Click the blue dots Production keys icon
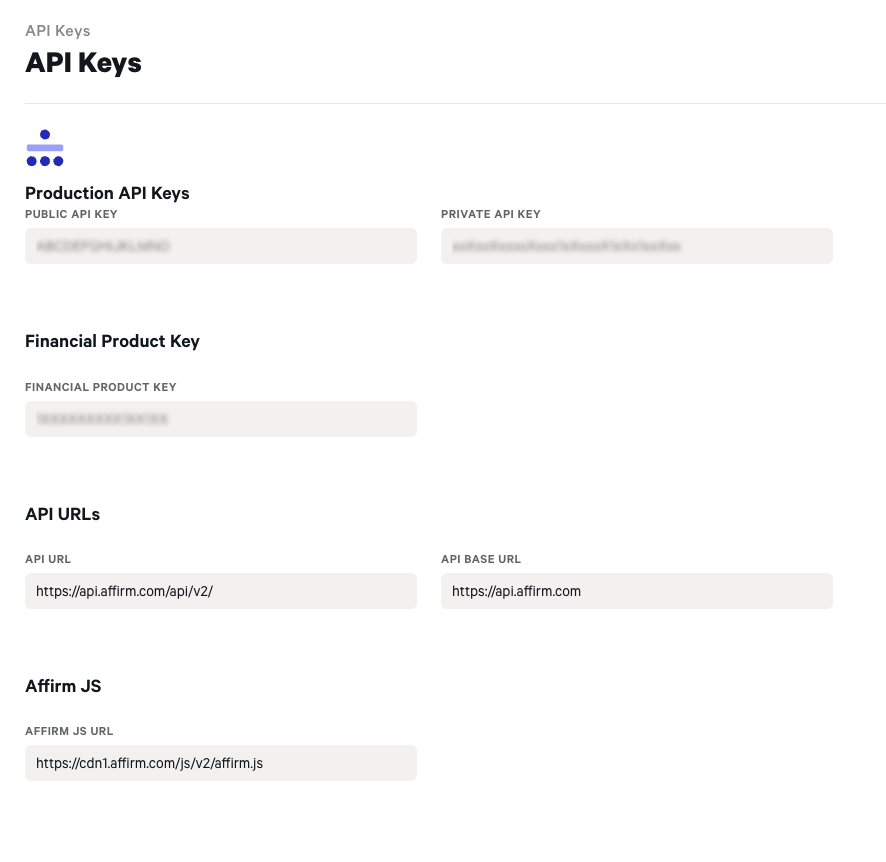Image resolution: width=886 pixels, height=862 pixels. [45, 148]
